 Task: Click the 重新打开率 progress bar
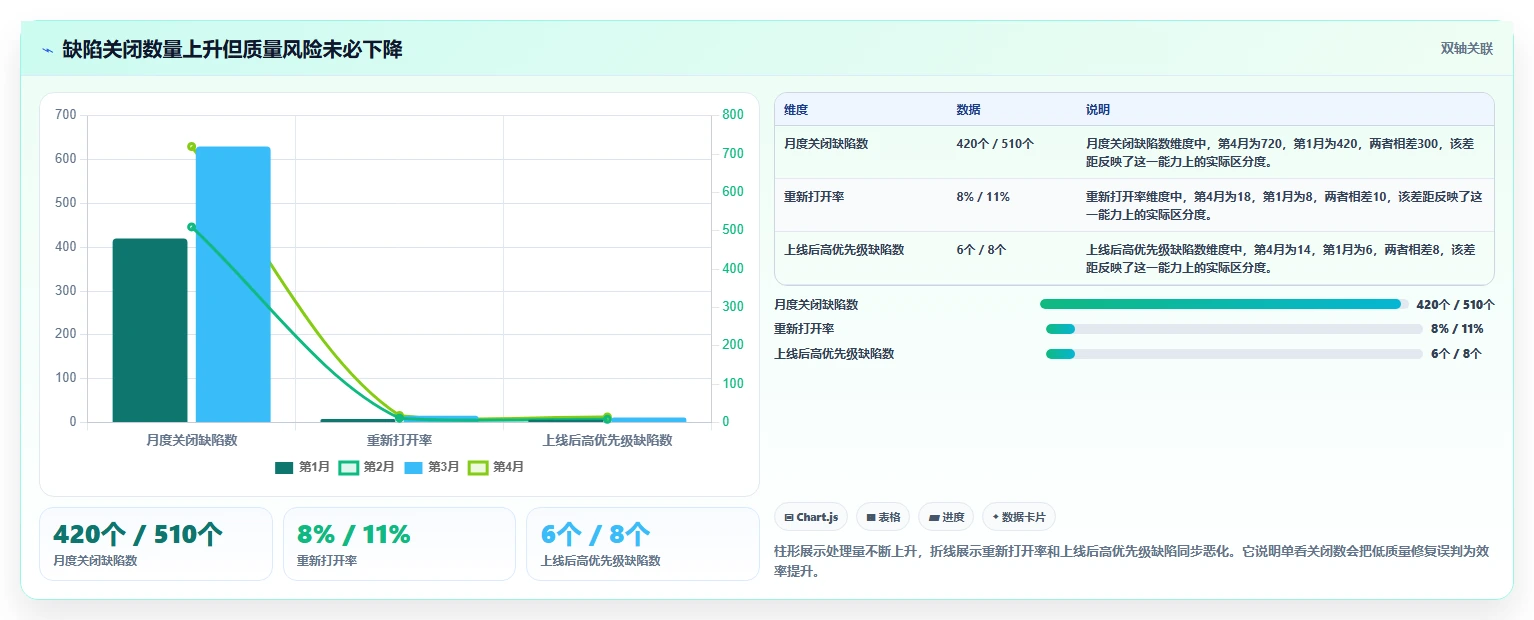tap(1234, 329)
